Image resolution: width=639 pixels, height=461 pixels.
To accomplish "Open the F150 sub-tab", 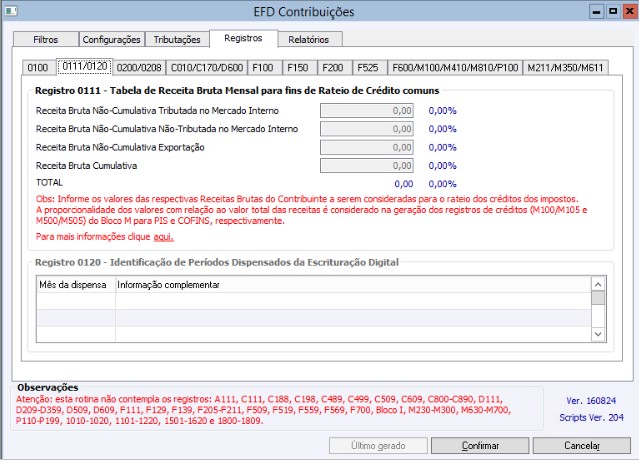I will point(298,68).
